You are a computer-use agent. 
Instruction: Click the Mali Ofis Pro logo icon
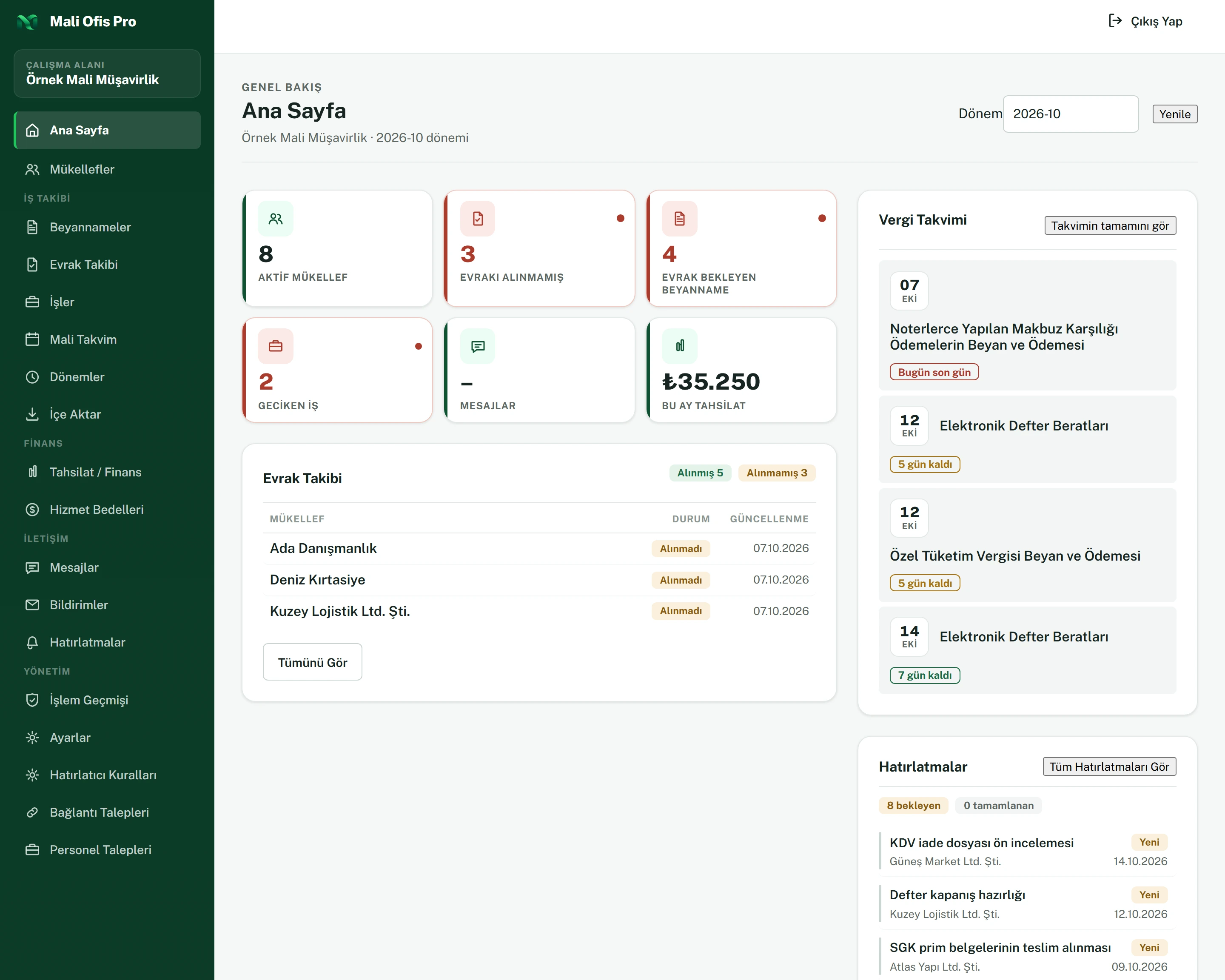pos(27,22)
